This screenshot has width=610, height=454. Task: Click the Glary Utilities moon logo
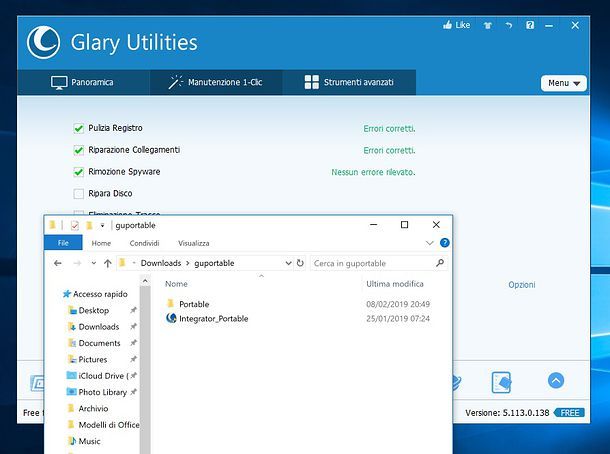43,42
